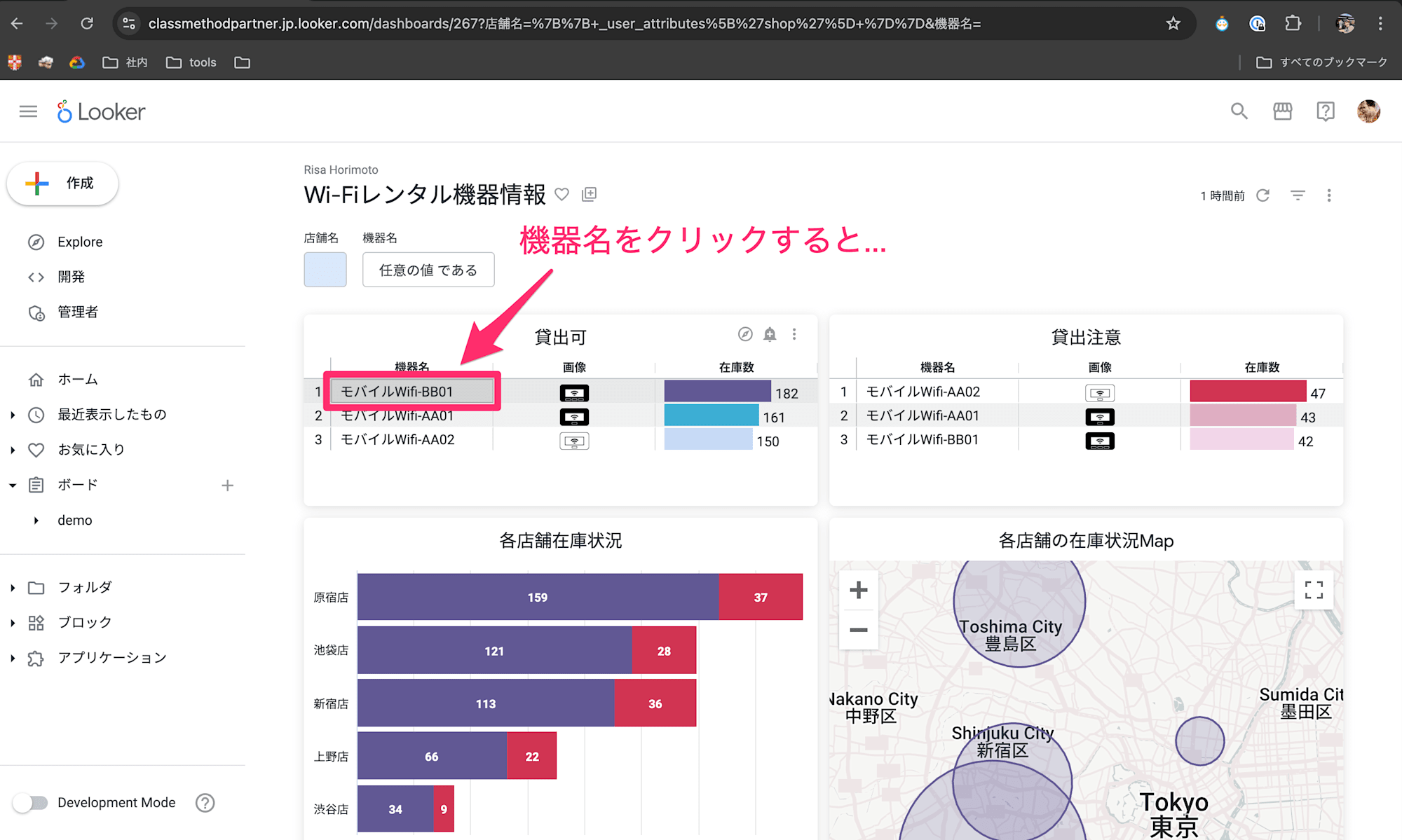Collapse the ボード section arrow
Screen dimensions: 1402x840
pyautogui.click(x=13, y=485)
